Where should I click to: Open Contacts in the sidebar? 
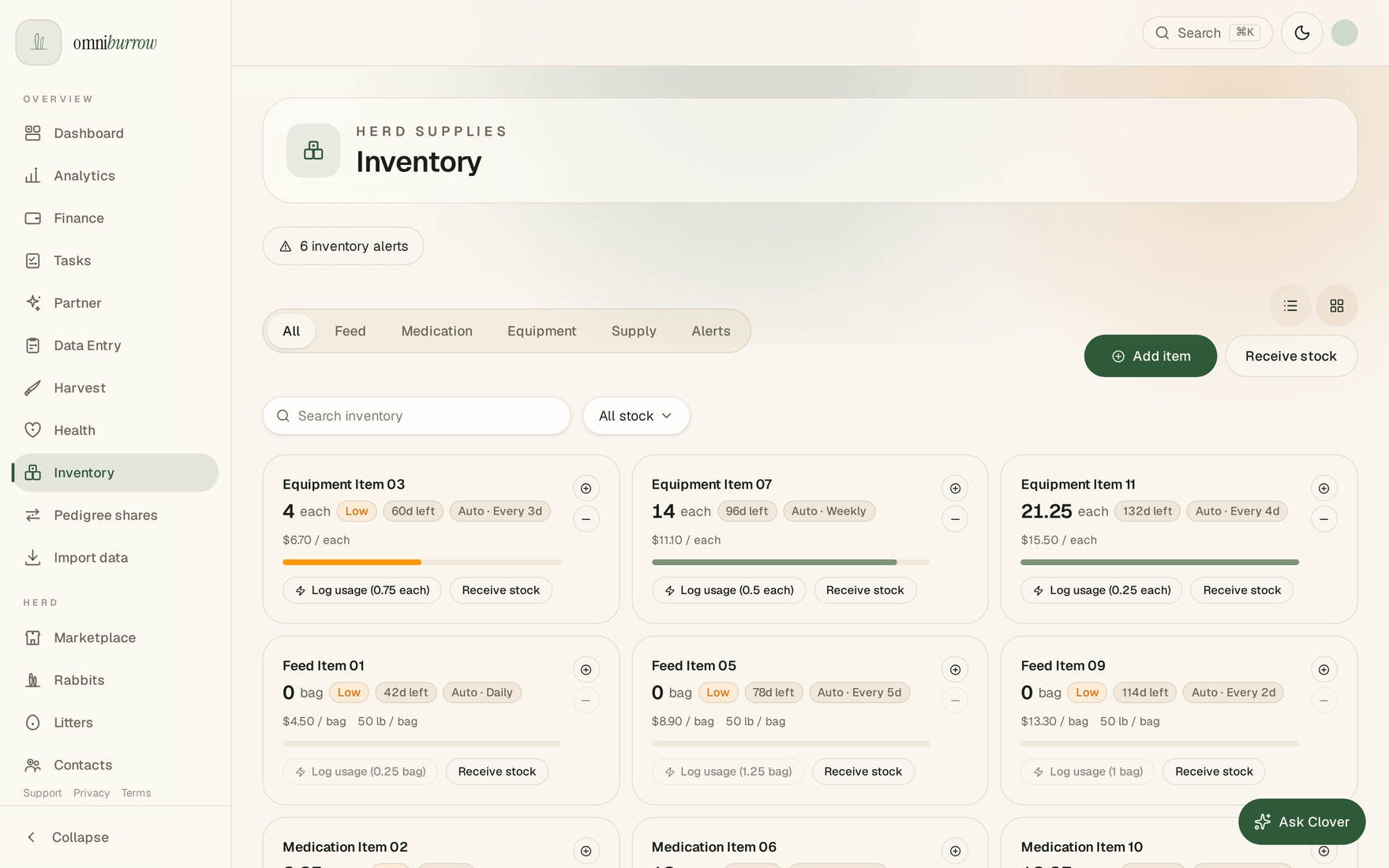click(x=115, y=765)
